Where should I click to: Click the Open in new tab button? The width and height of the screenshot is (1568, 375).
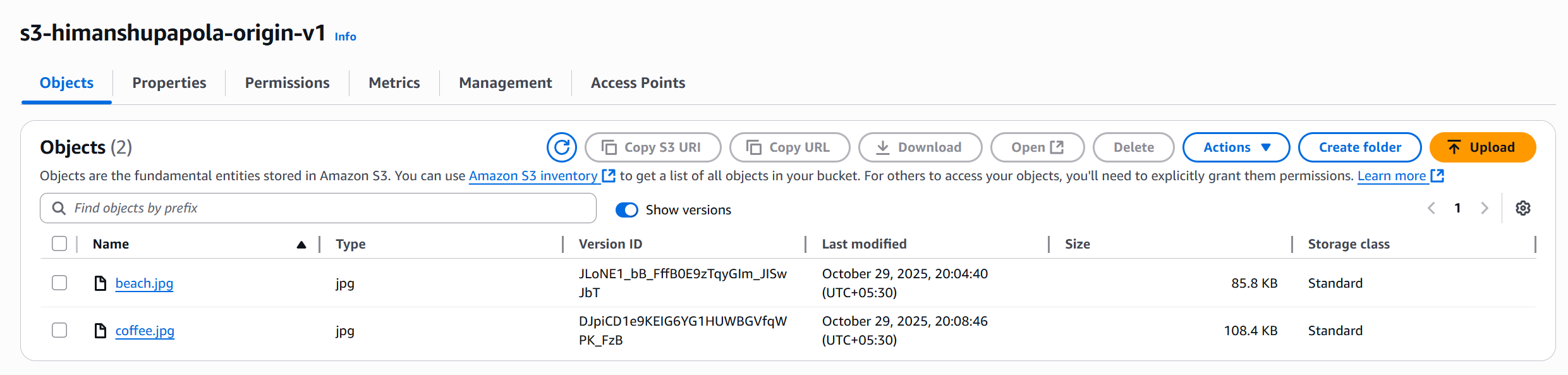coord(1037,147)
